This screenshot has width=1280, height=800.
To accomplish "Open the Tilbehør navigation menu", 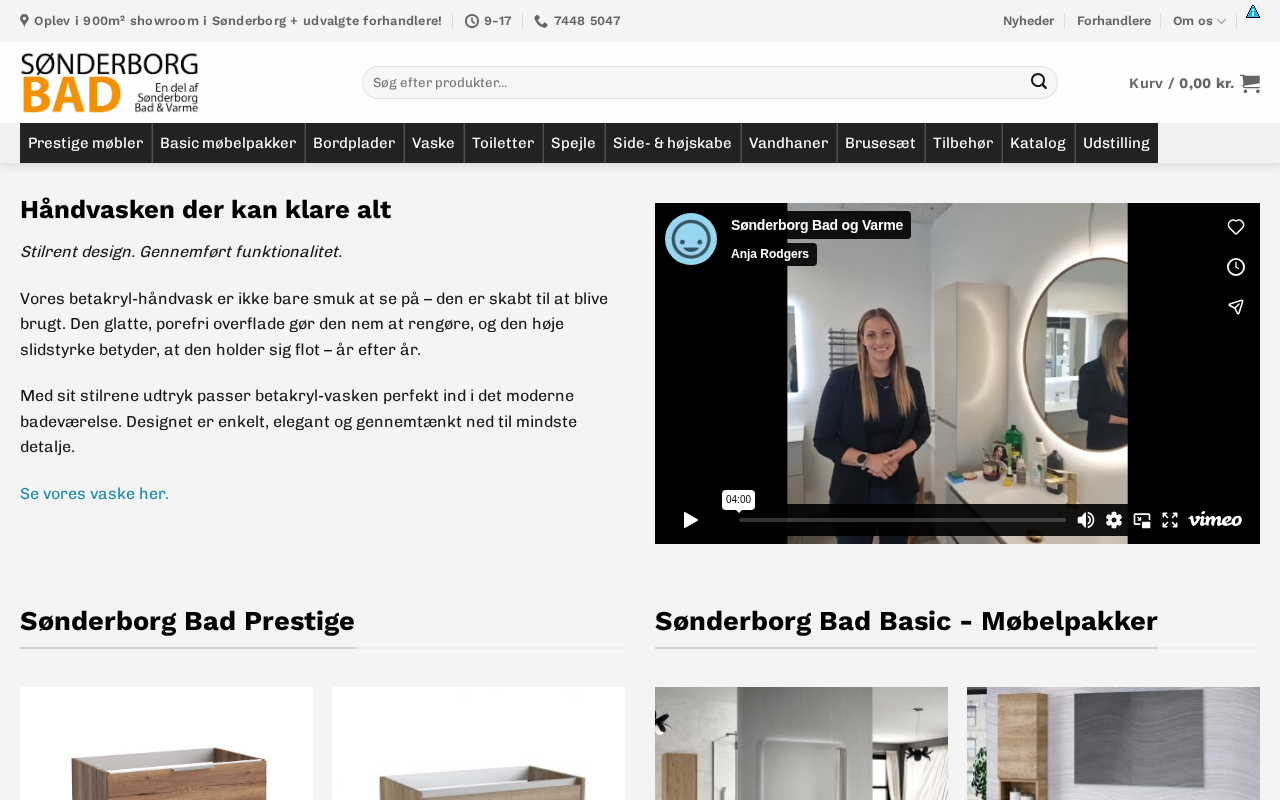I will [x=963, y=143].
